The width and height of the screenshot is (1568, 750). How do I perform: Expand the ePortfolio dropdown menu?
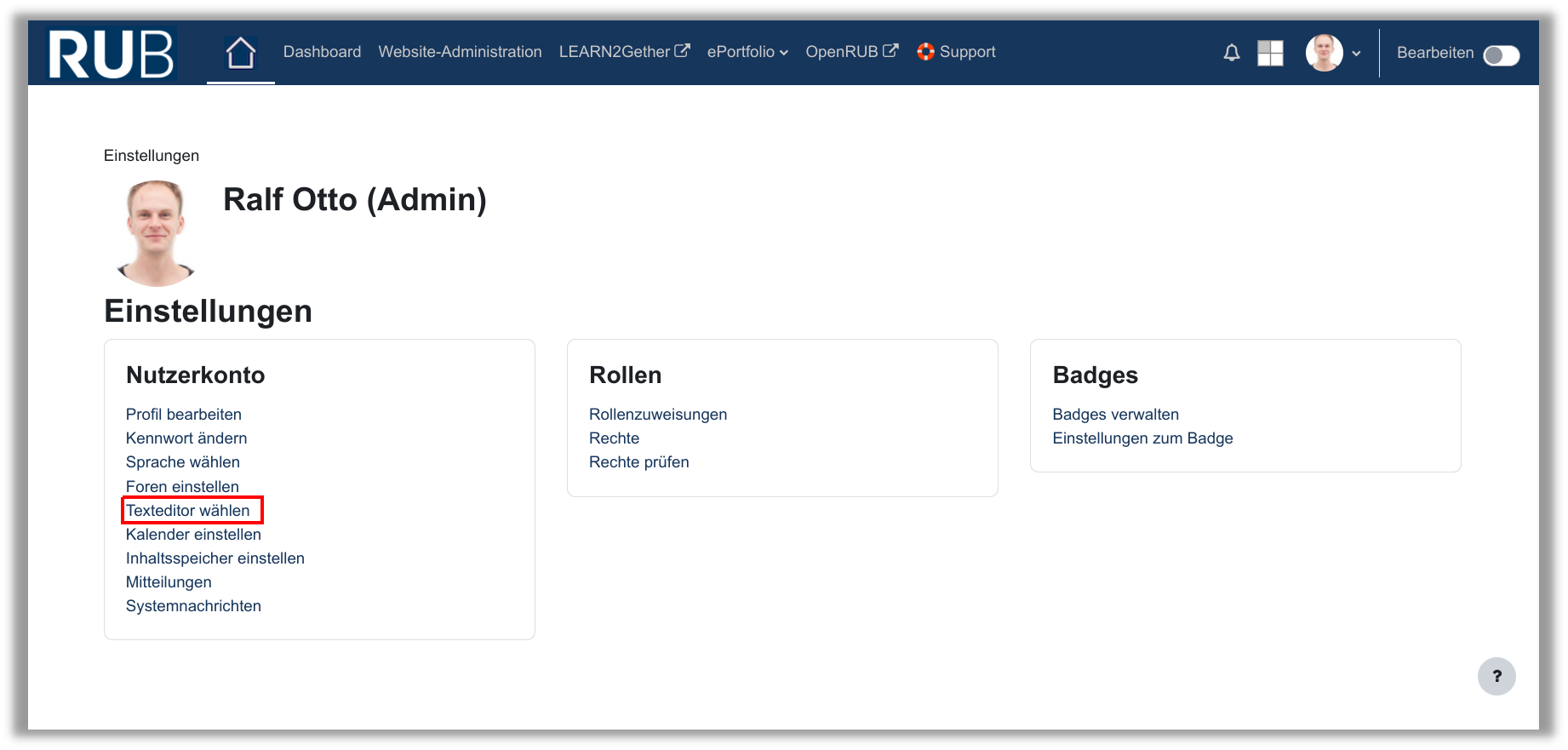[747, 52]
